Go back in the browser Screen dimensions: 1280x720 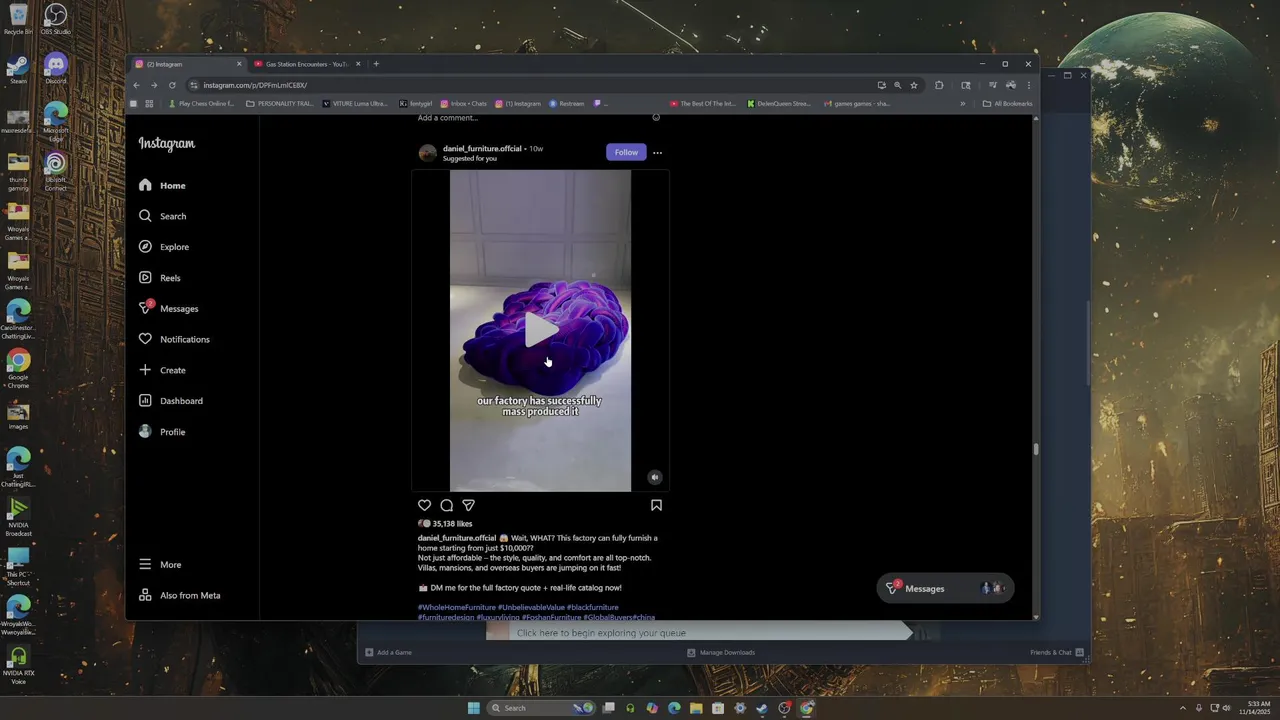[137, 85]
